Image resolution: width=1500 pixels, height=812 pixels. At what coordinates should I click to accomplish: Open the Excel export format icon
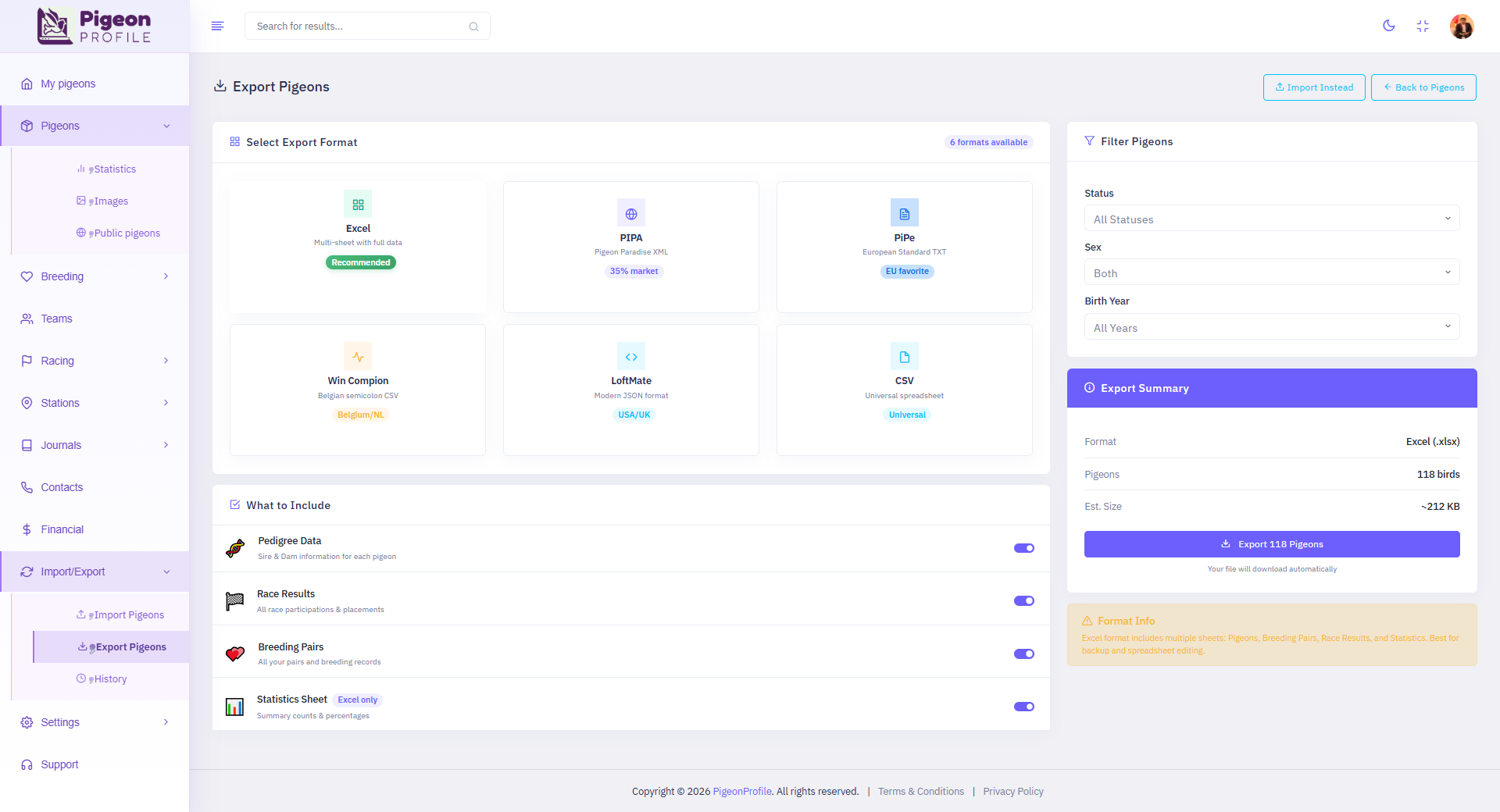tap(358, 205)
